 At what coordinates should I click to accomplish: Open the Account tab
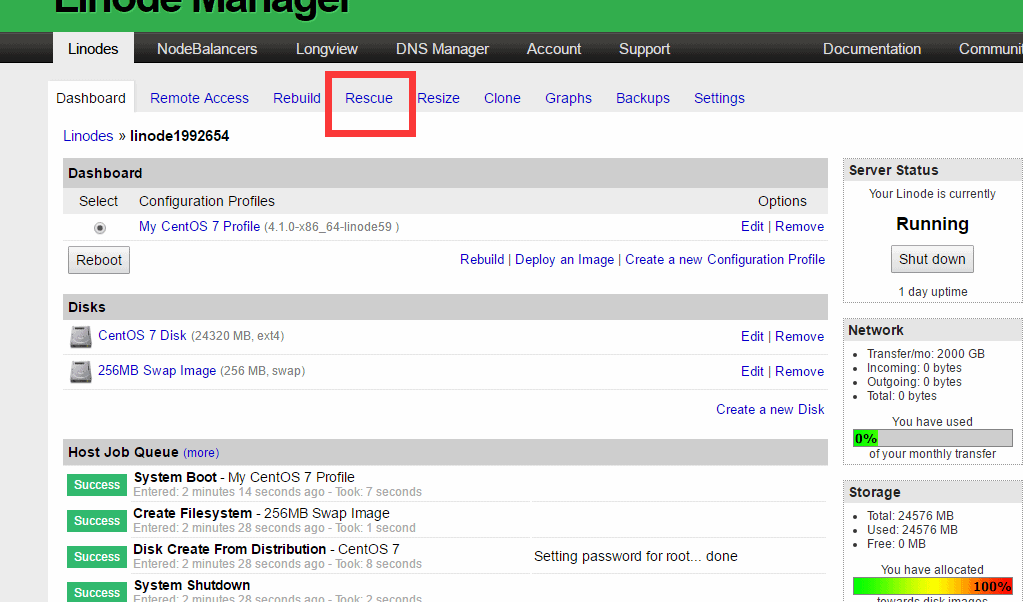click(x=554, y=49)
